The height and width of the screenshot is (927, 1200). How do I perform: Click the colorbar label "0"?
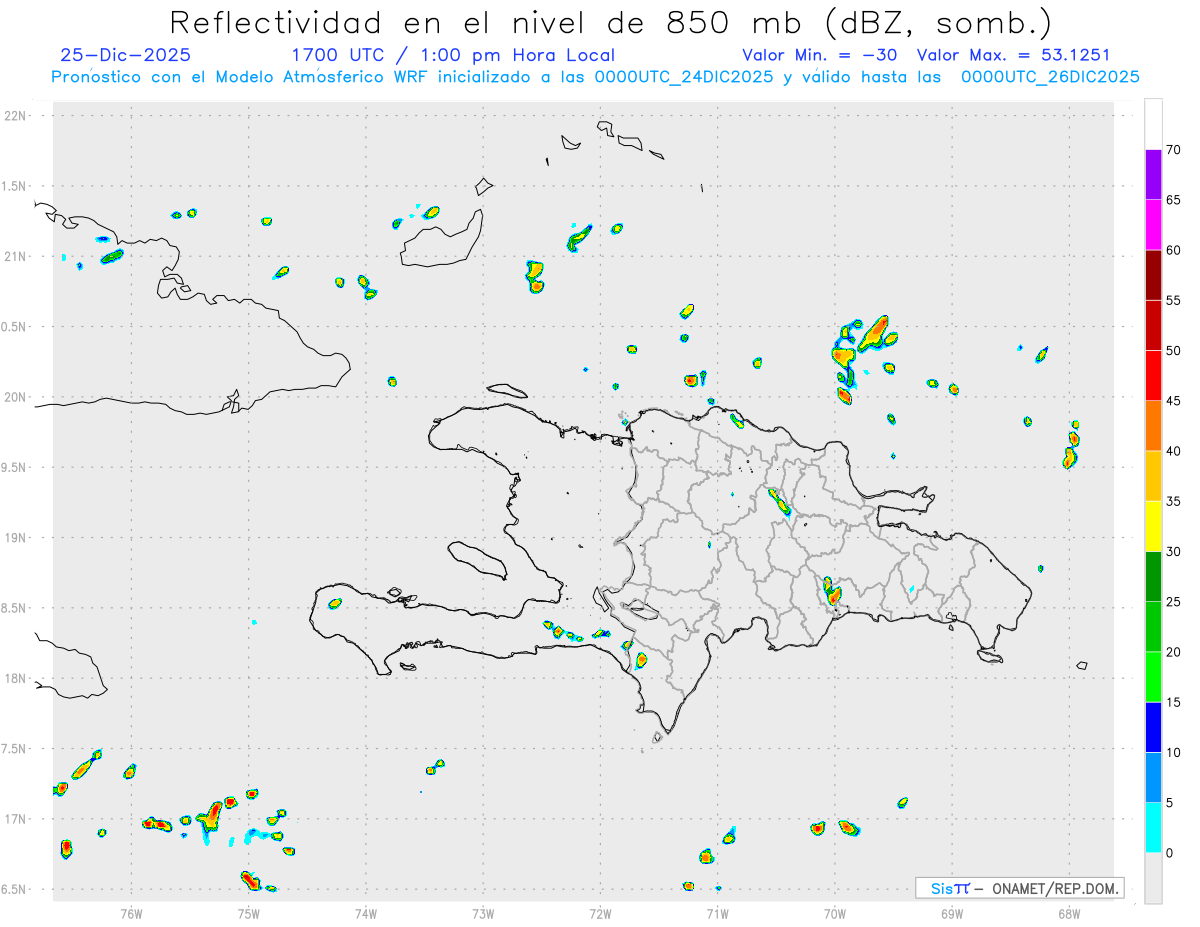coord(1169,853)
